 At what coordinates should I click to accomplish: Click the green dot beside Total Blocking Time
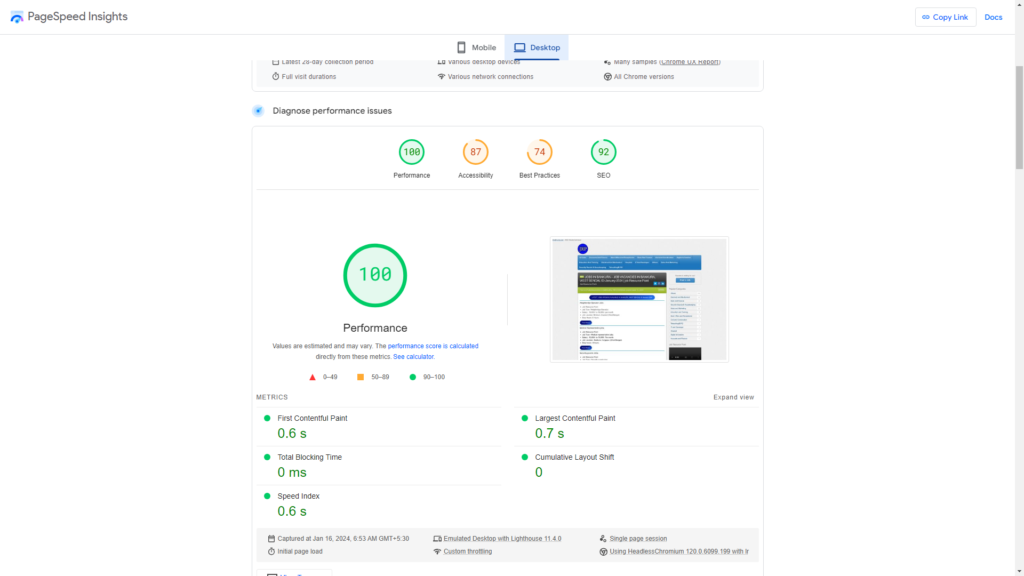point(267,457)
